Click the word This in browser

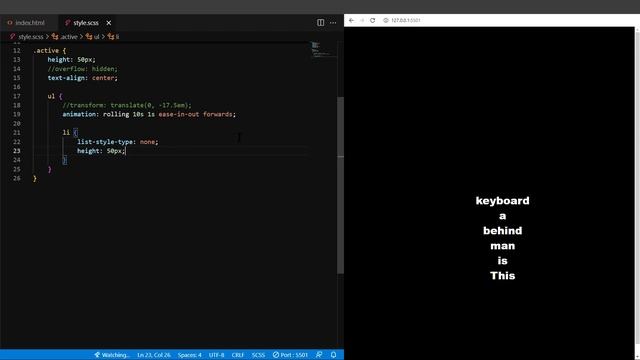pyautogui.click(x=502, y=276)
